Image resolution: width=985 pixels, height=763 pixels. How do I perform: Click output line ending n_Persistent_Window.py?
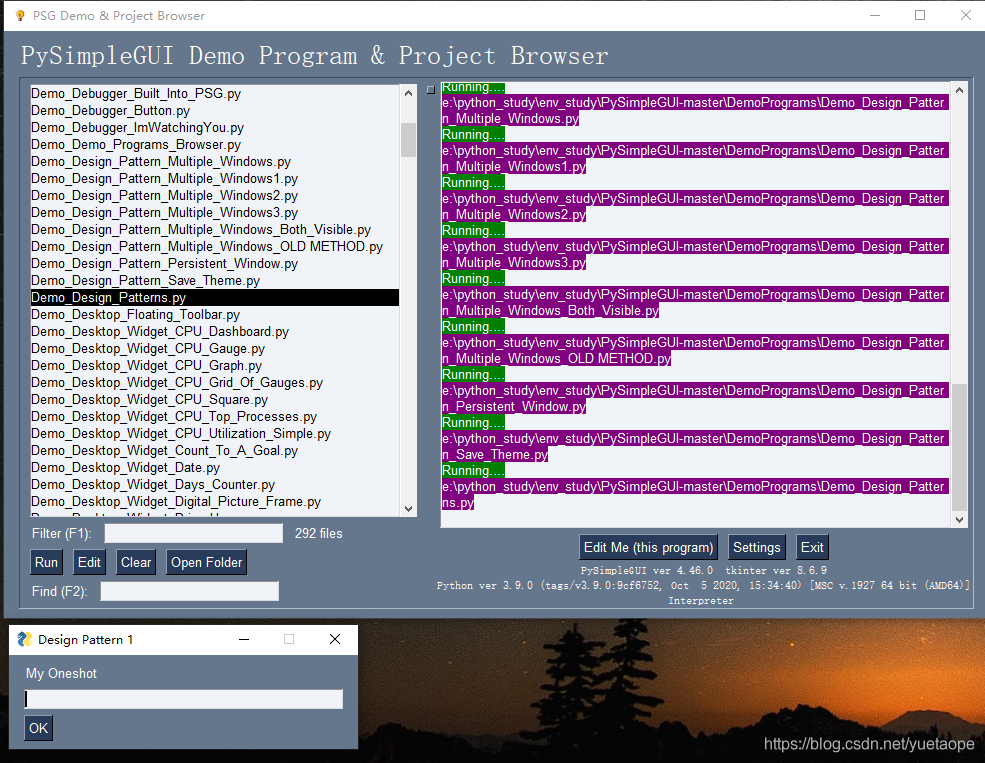(x=514, y=406)
